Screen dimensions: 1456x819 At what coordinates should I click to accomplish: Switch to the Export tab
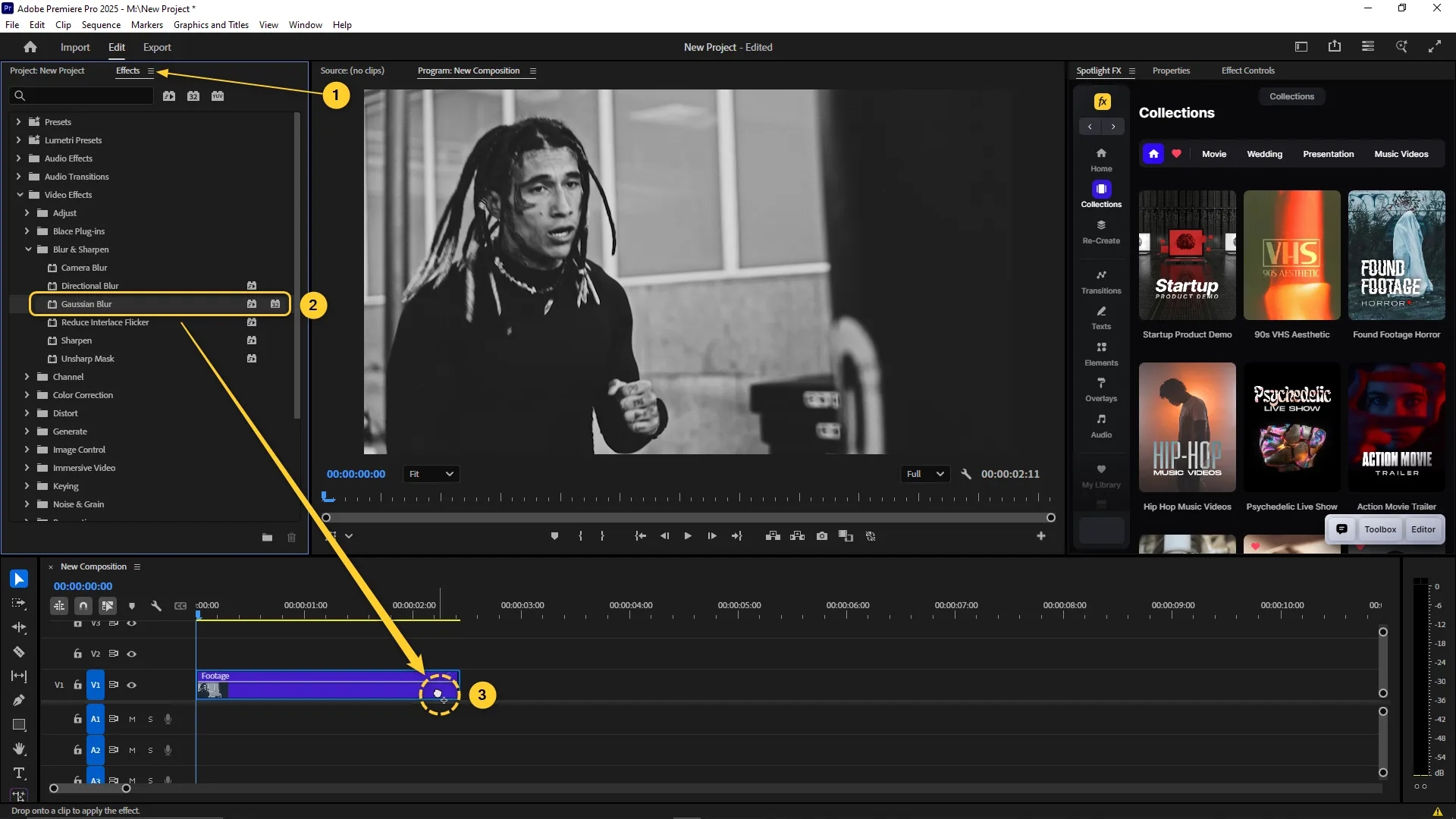pos(157,47)
